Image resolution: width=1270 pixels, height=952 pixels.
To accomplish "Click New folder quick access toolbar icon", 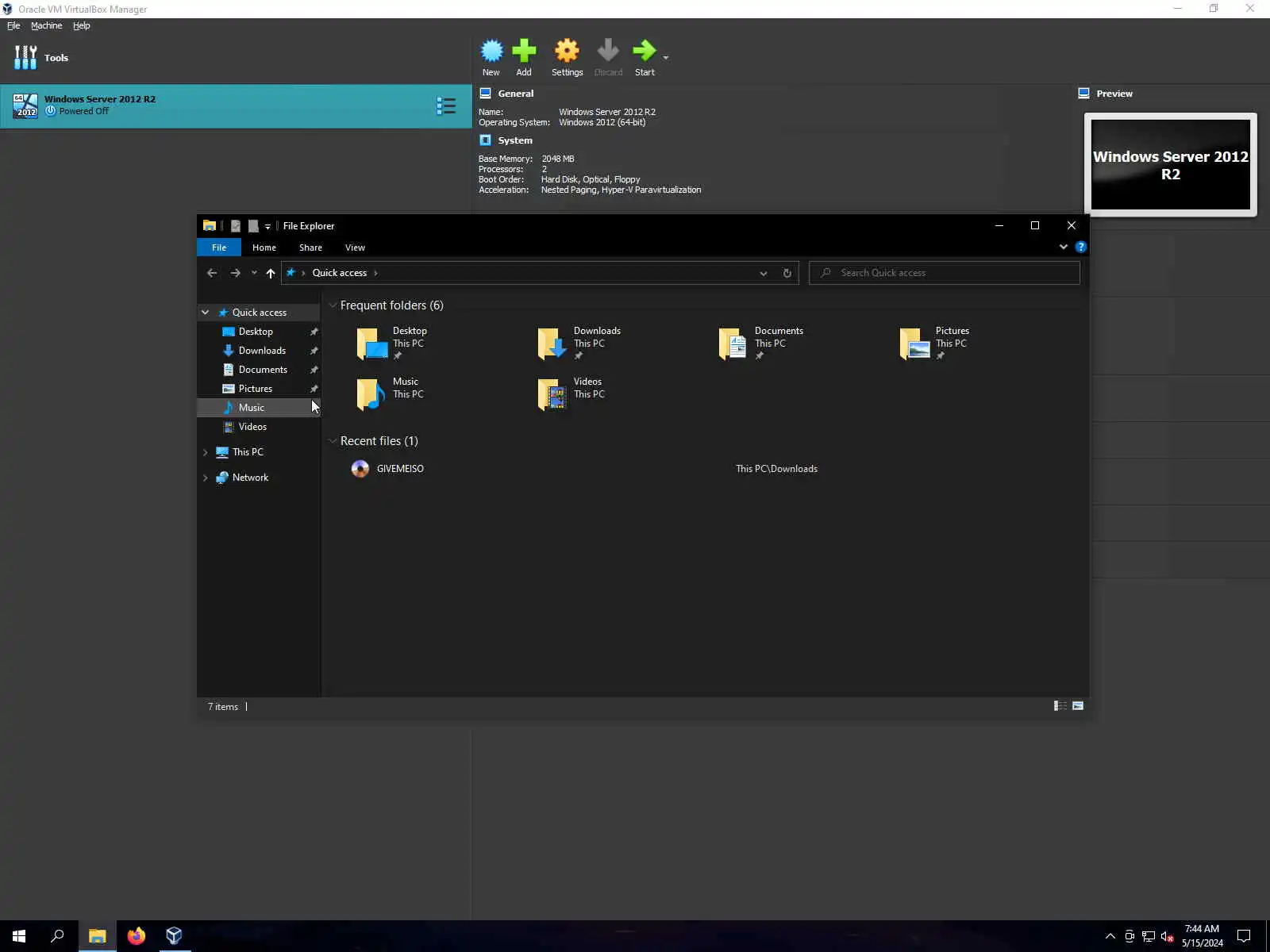I will point(253,226).
